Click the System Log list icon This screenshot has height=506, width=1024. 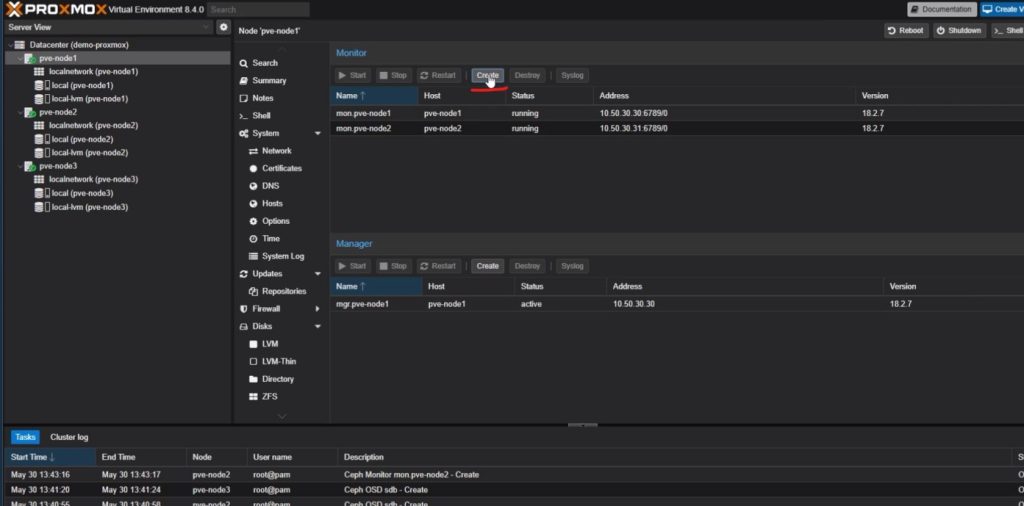253,257
